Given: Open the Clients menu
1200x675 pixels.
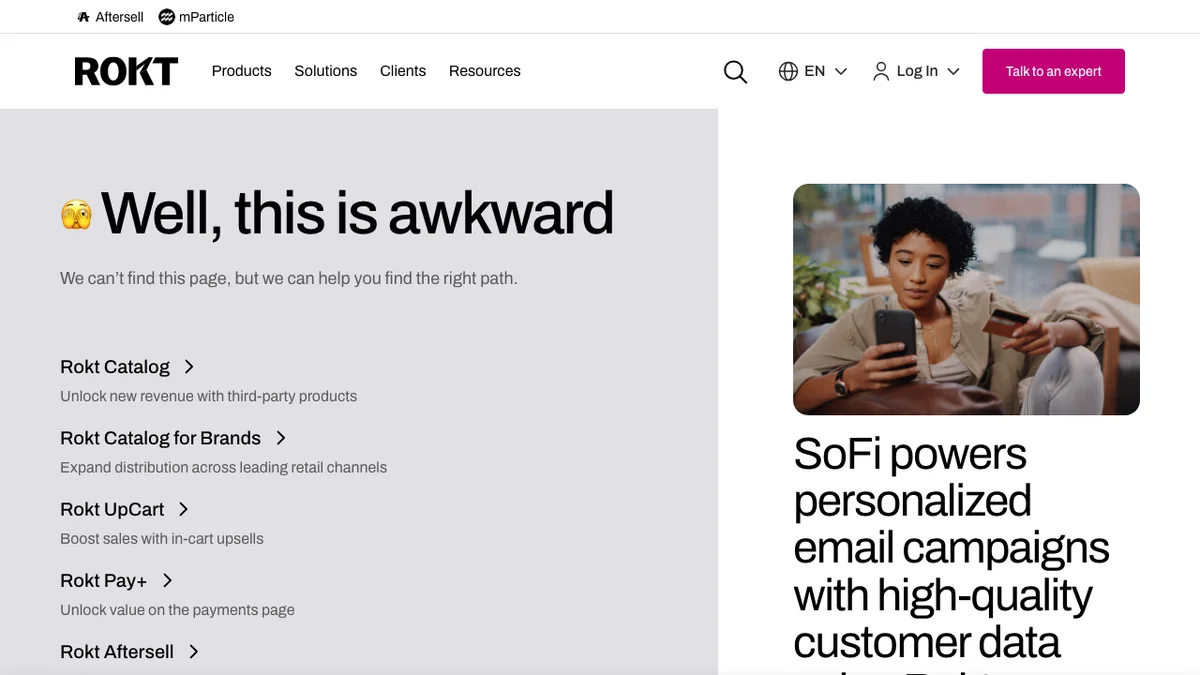Looking at the screenshot, I should tap(403, 71).
